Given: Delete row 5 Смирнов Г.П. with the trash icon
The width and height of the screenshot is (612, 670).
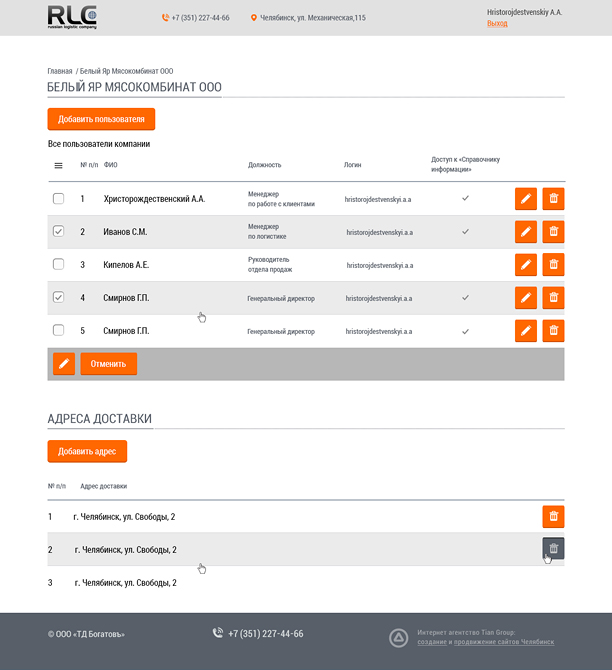Looking at the screenshot, I should 553,331.
